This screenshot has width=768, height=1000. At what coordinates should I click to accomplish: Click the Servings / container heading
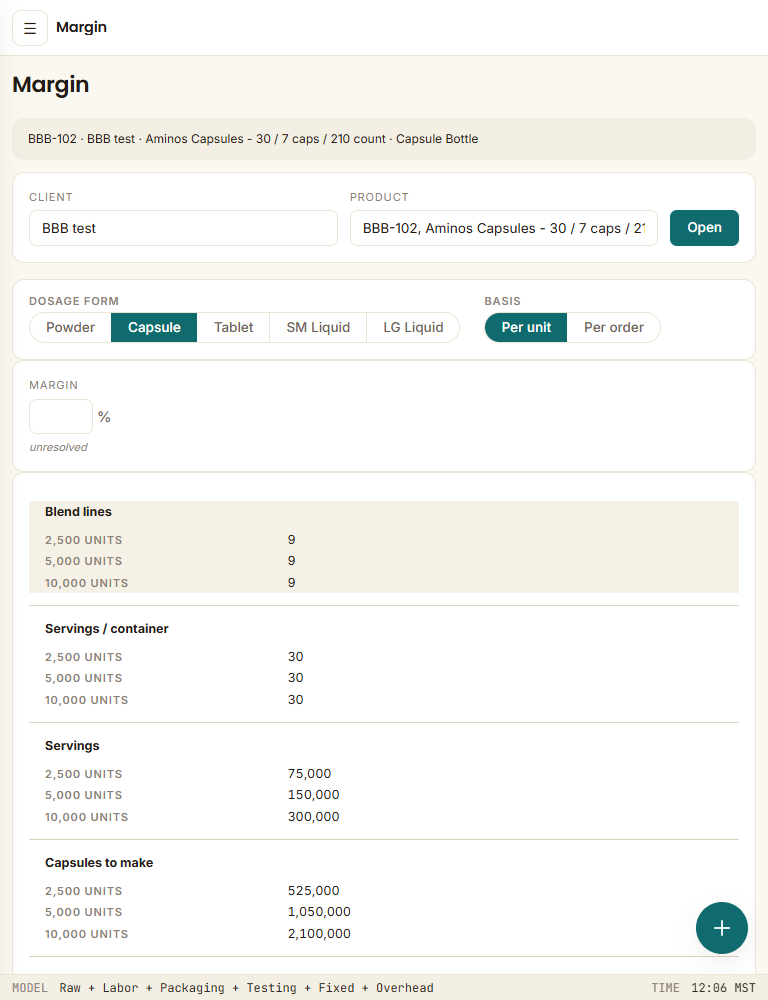107,629
